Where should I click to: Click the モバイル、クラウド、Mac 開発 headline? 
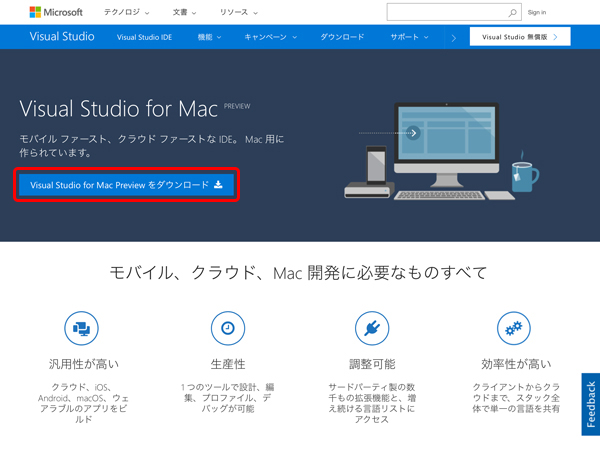(x=298, y=272)
